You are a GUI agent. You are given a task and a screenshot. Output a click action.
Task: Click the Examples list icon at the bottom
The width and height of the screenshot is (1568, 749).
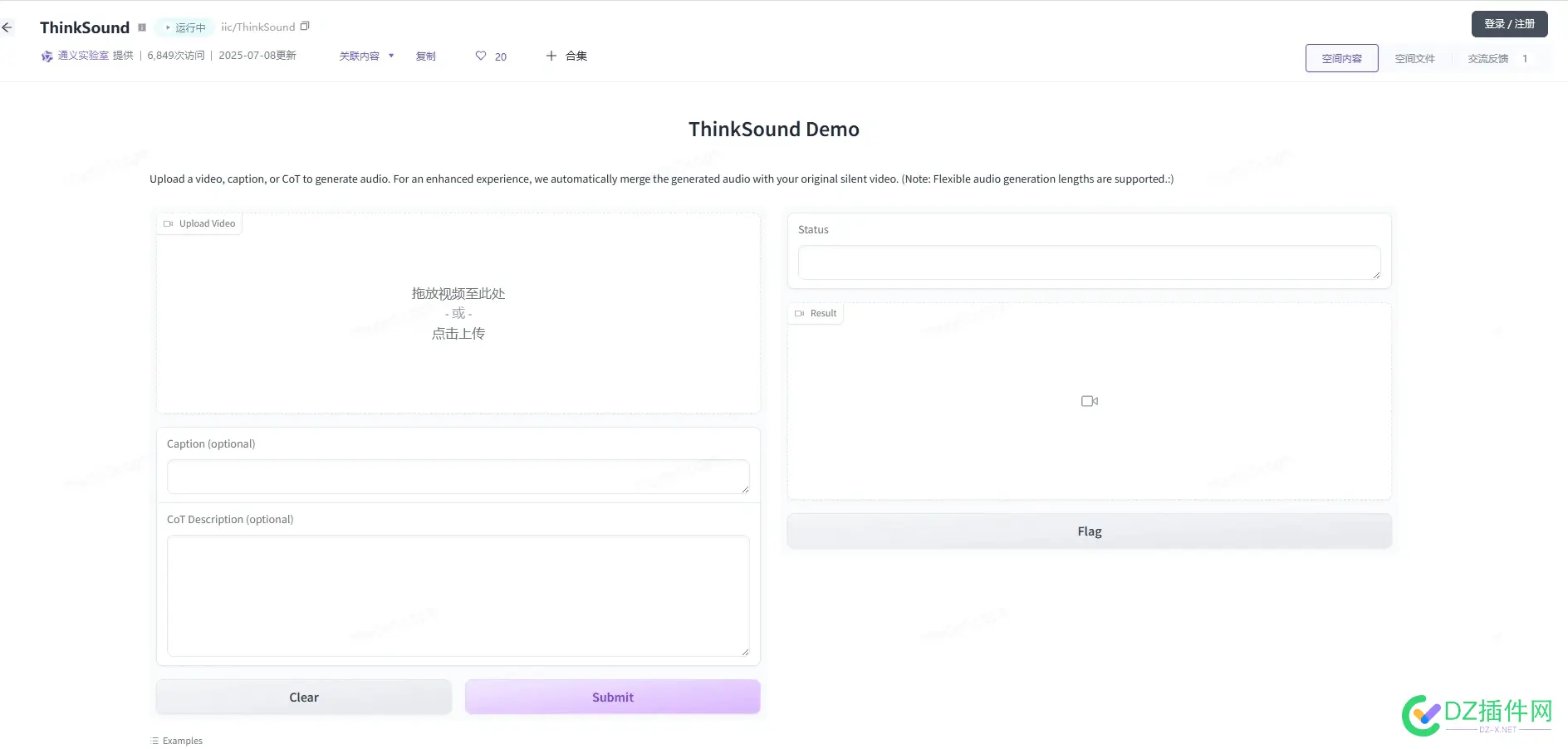click(153, 740)
